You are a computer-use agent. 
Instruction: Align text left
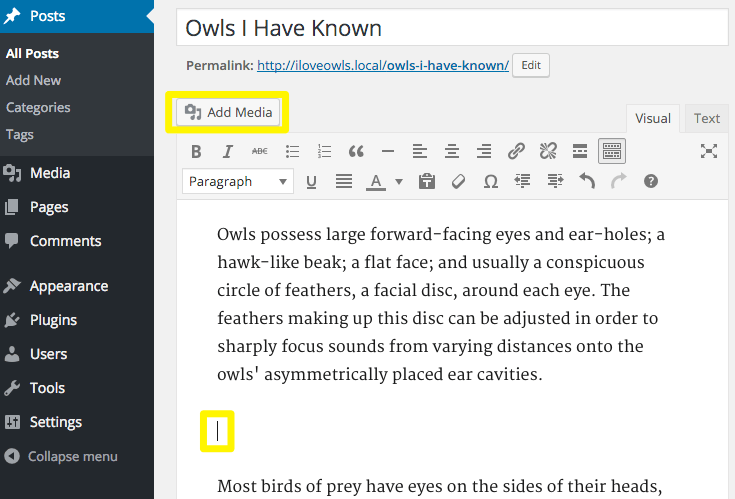[420, 151]
